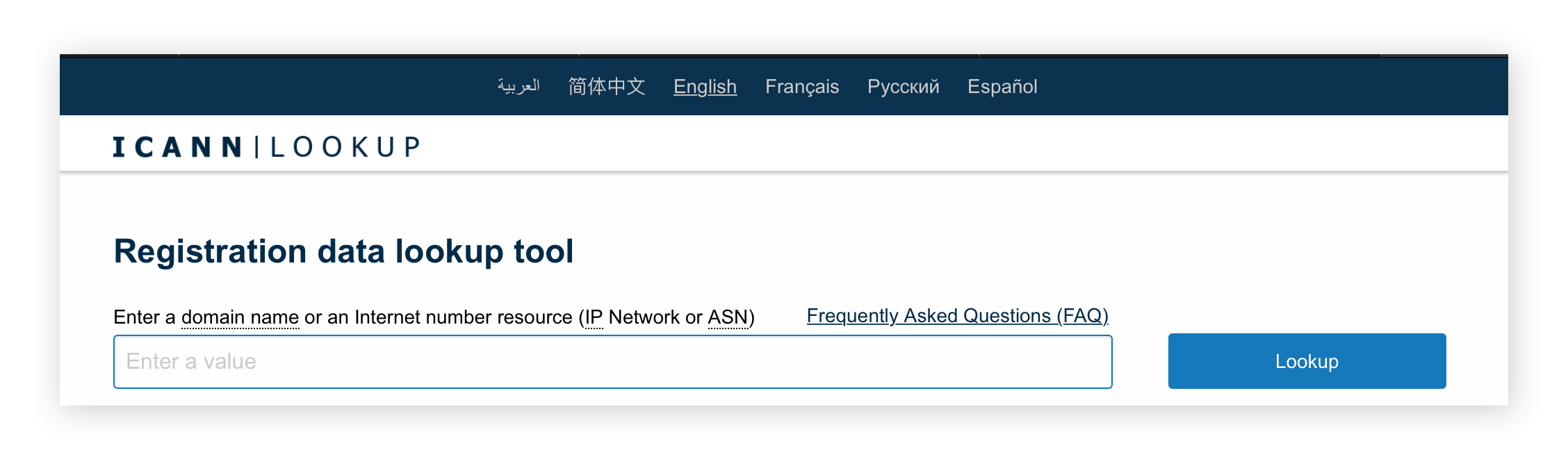The image size is (1568, 459).
Task: Click the dark language navigation bar
Action: pyautogui.click(x=278, y=86)
